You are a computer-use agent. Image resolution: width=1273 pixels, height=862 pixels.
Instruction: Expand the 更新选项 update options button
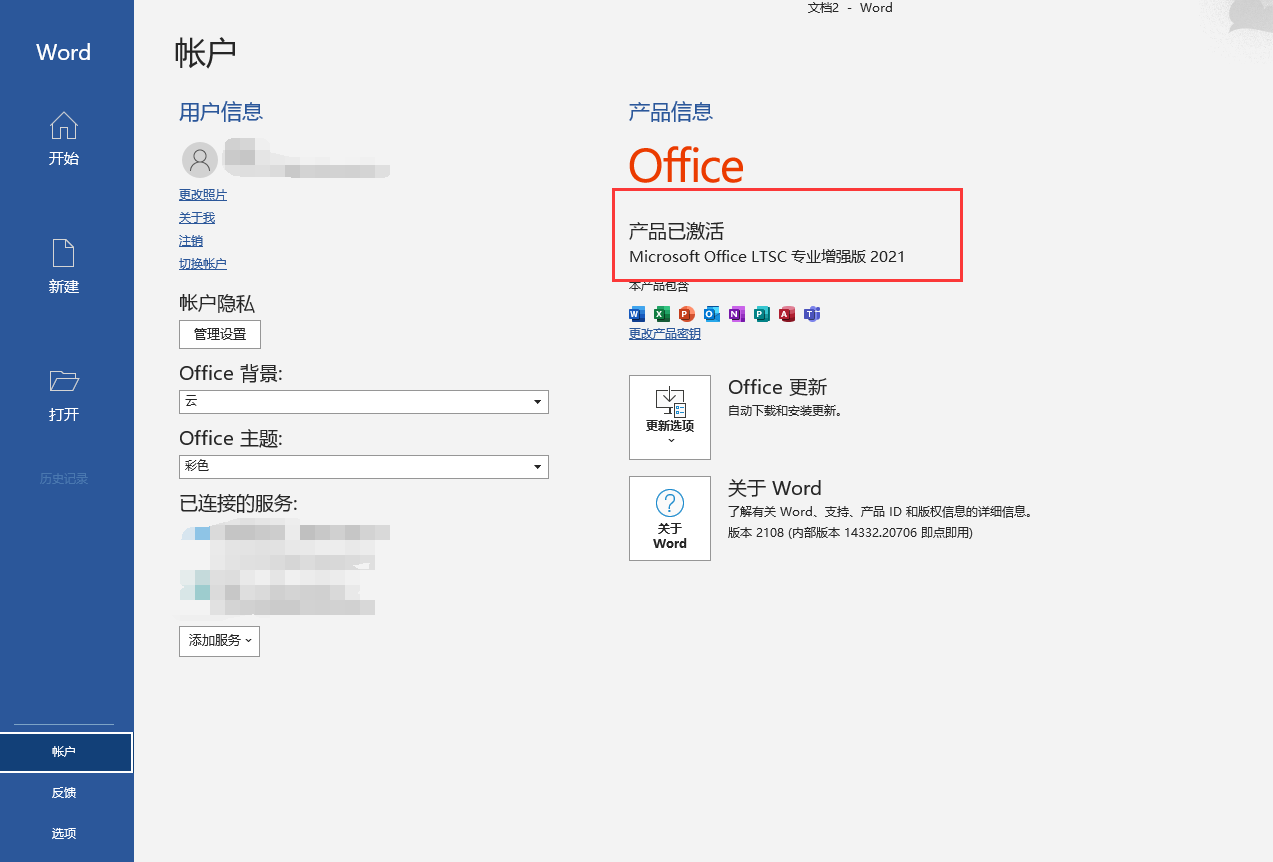pyautogui.click(x=670, y=417)
